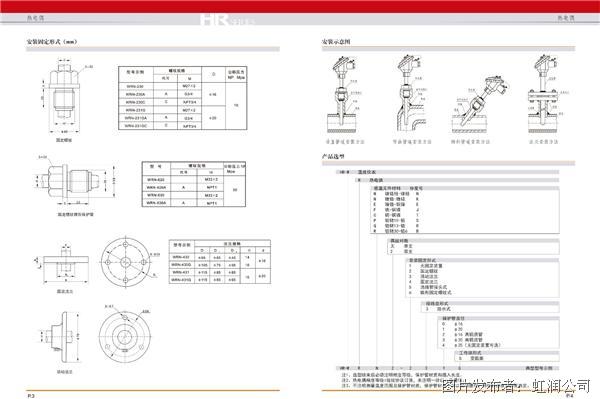This screenshot has height=399, width=600.
Task: Click the 安装固定形式 (mm) section heading
Action: click(x=52, y=41)
